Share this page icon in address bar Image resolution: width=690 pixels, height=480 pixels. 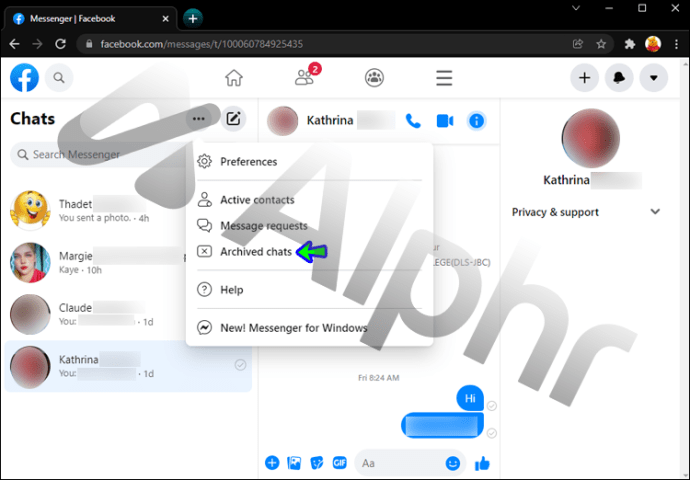[x=577, y=44]
